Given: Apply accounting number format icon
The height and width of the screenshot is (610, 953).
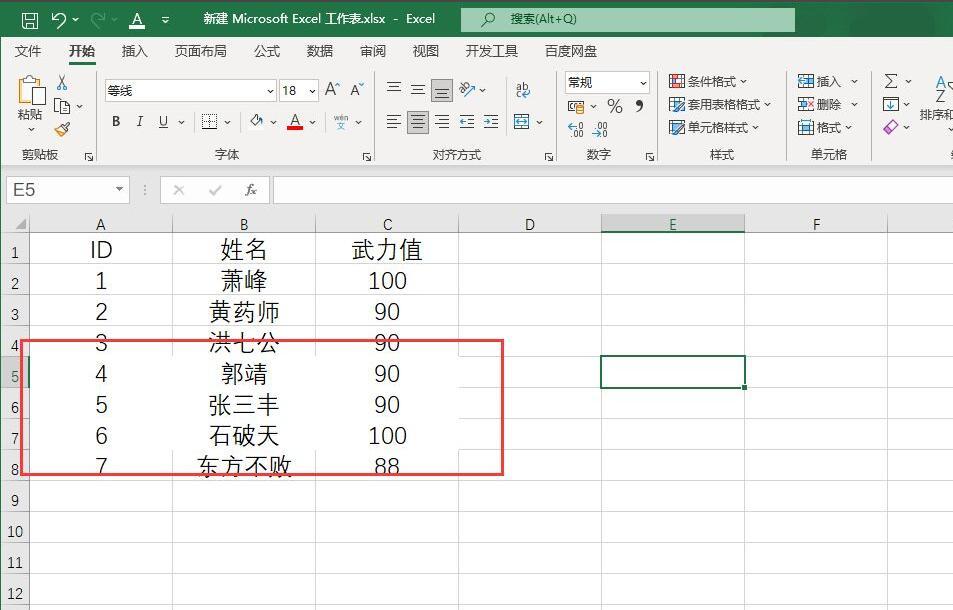Looking at the screenshot, I should (576, 107).
